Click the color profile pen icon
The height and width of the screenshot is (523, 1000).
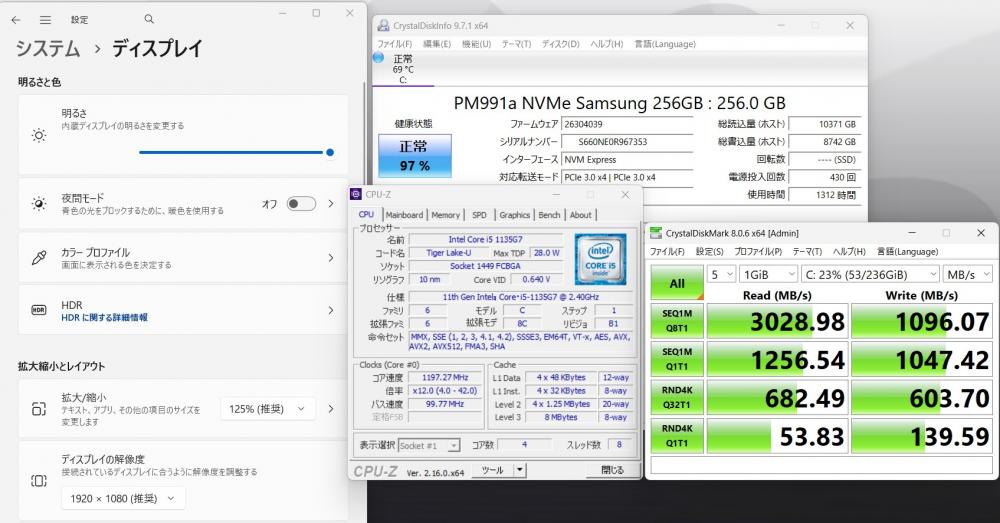(x=39, y=258)
